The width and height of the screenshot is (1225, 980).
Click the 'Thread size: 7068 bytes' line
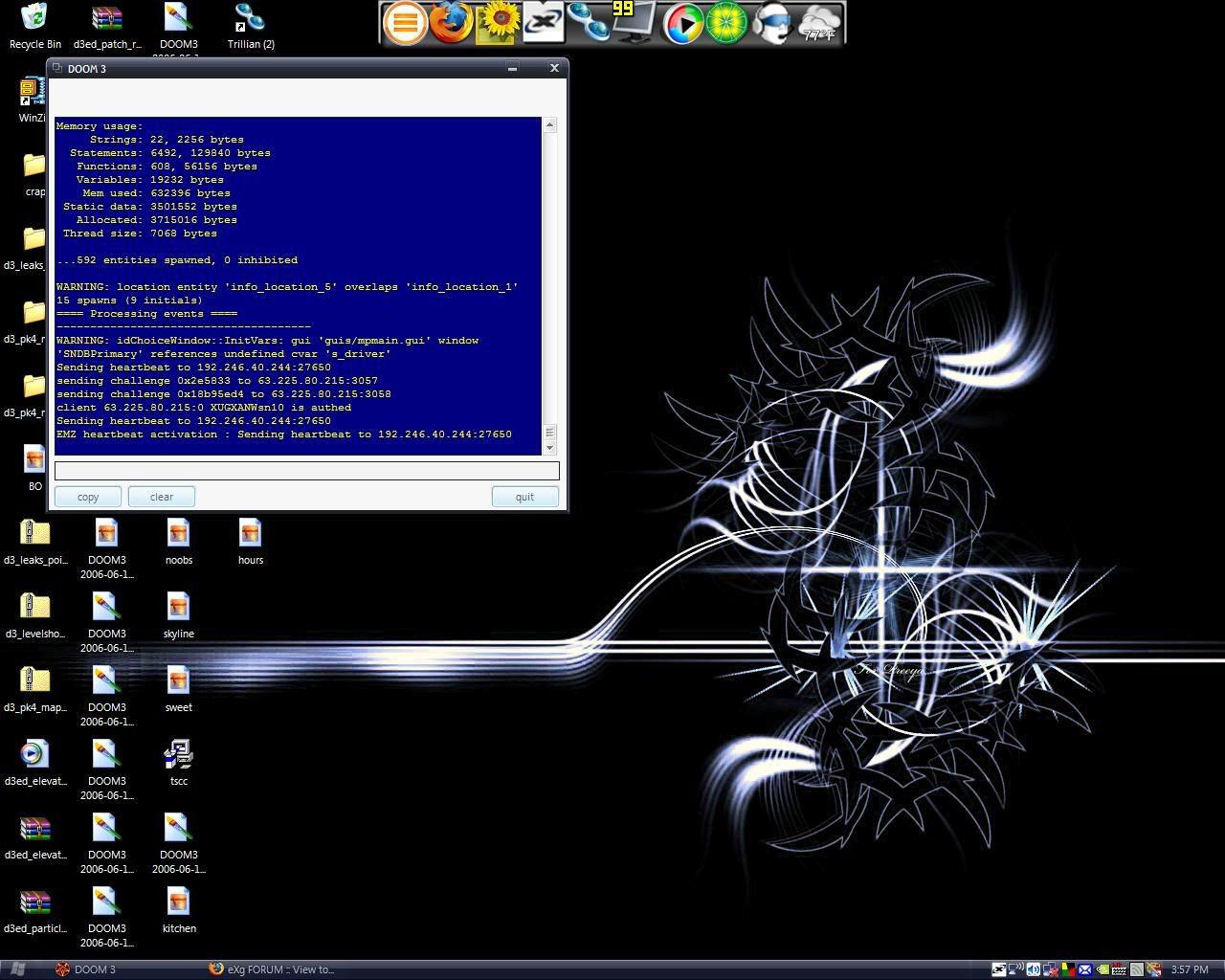[x=140, y=234]
